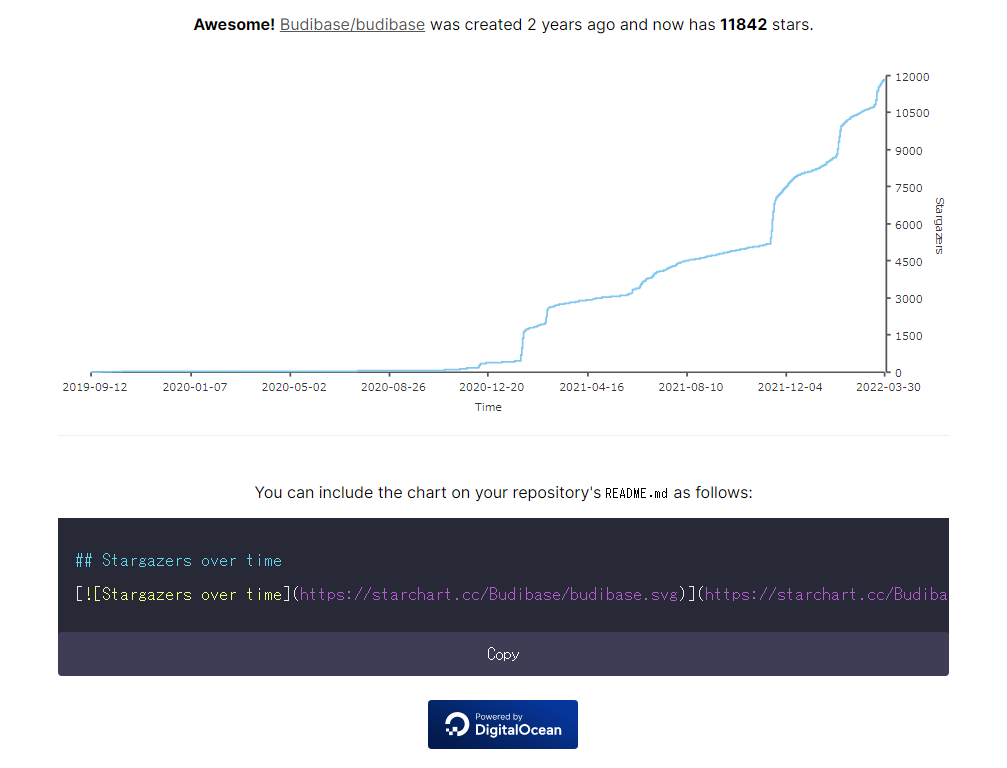Click the 2021-12-04 x-axis date label

790,387
